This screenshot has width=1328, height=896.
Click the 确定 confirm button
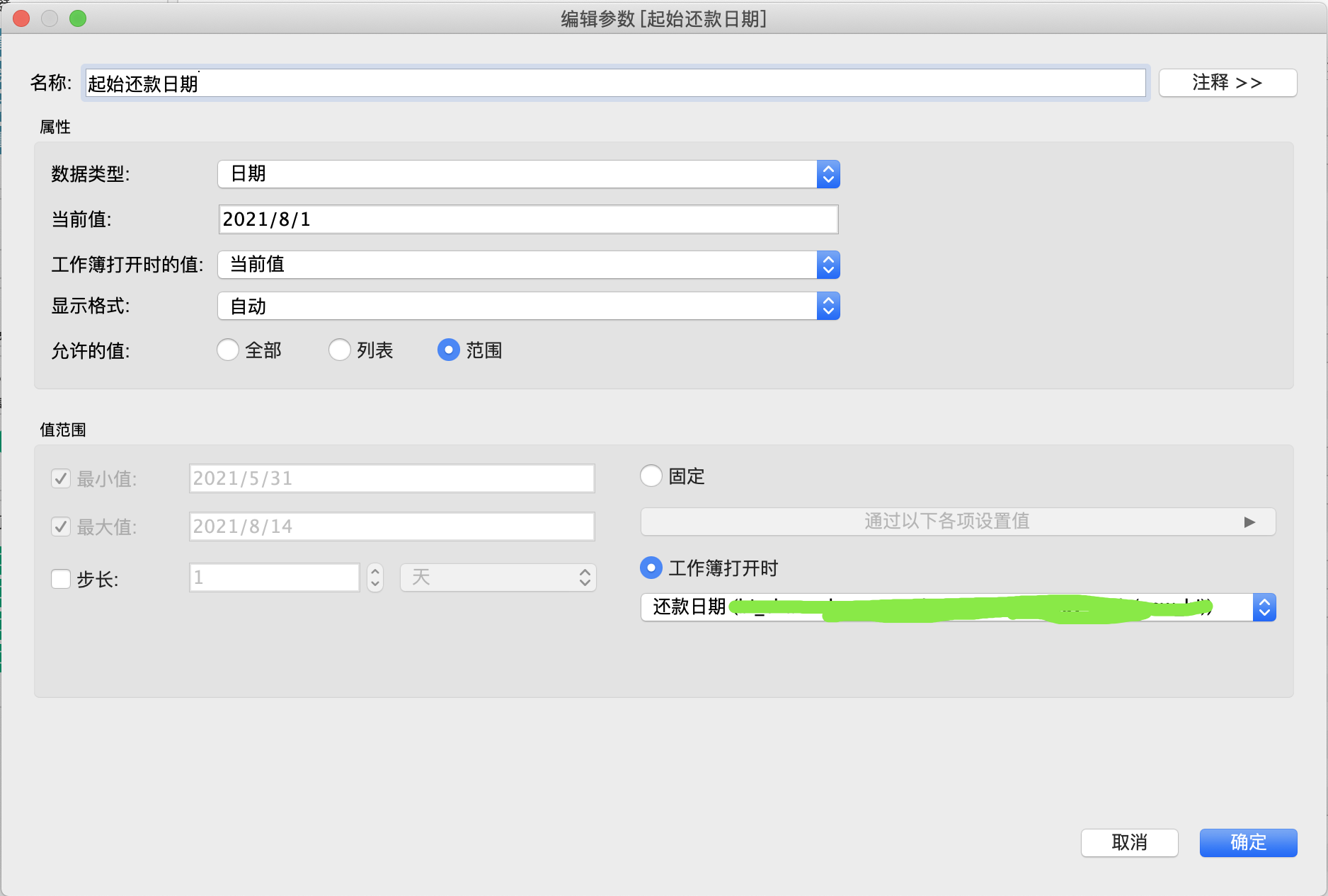[x=1249, y=842]
